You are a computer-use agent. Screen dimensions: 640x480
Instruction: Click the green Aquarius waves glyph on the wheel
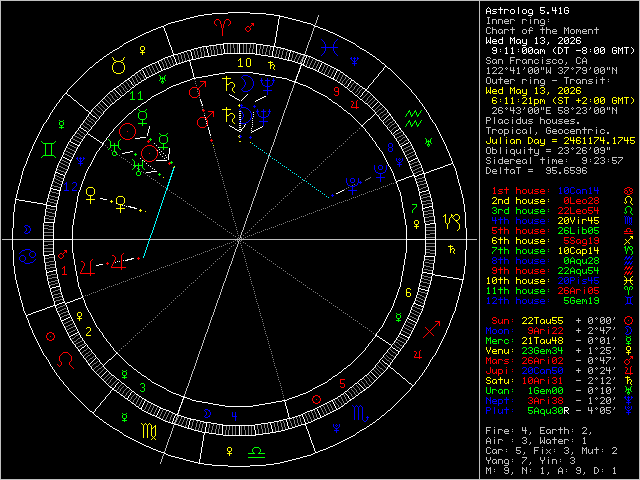point(414,118)
